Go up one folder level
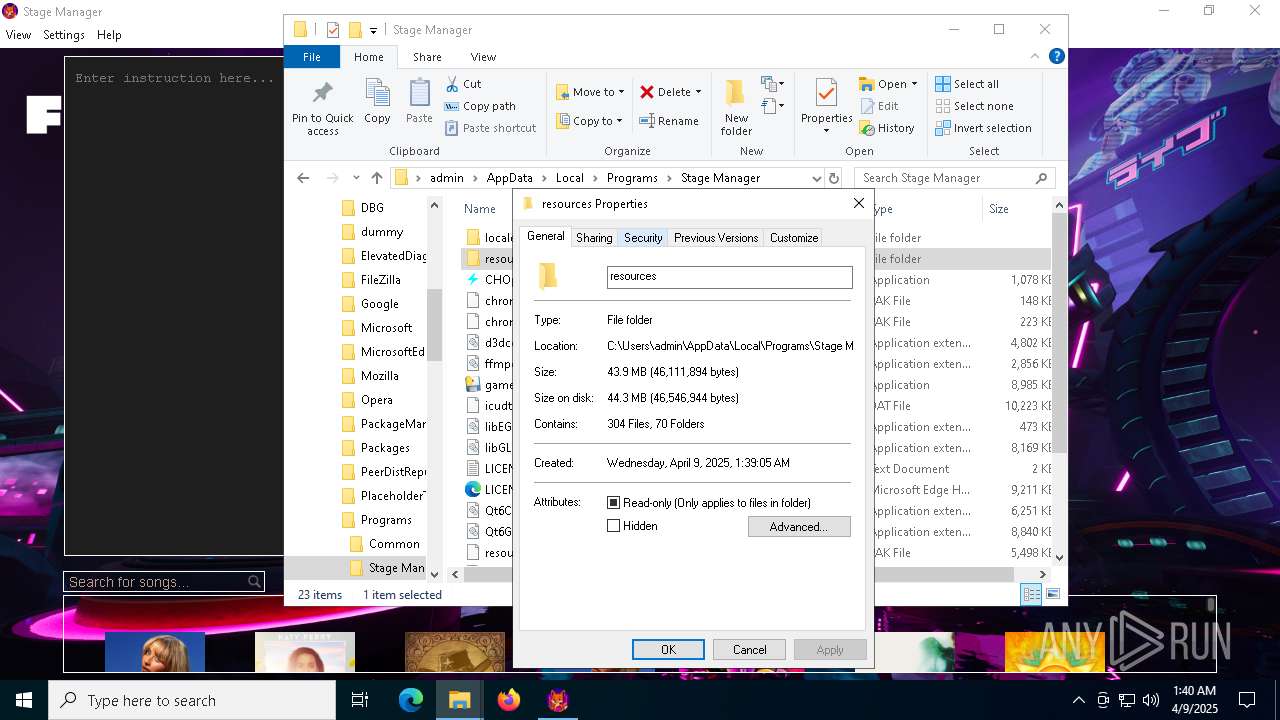Viewport: 1280px width, 720px height. 376,178
